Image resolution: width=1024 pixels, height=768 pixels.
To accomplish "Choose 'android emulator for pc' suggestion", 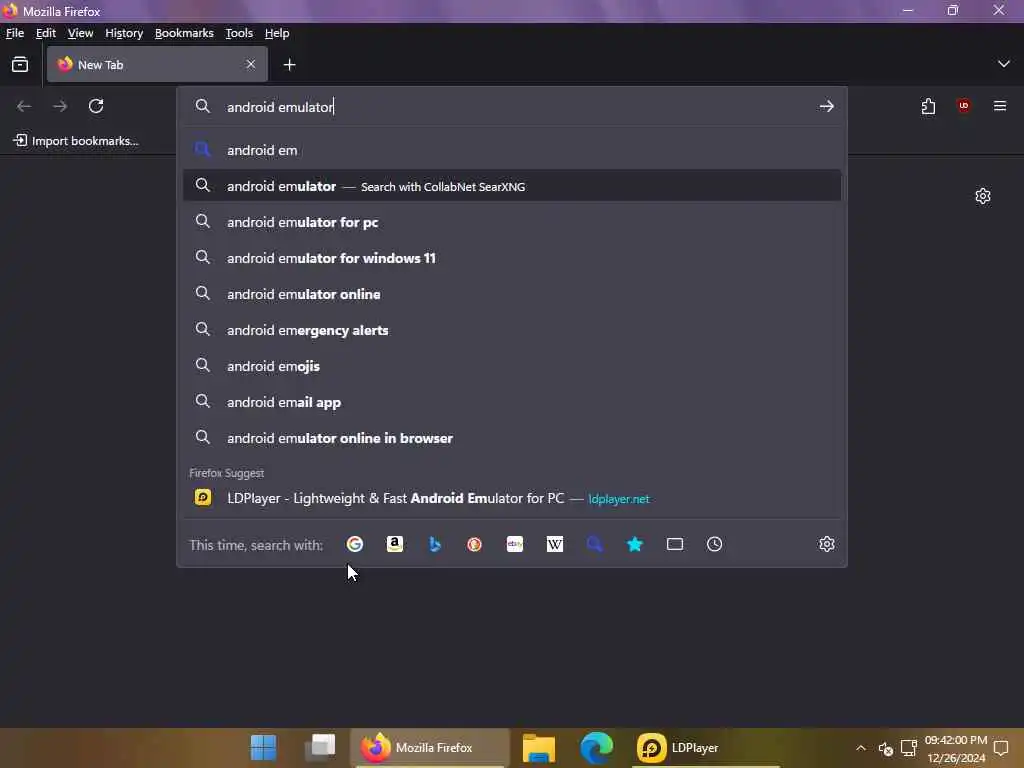I will pyautogui.click(x=512, y=222).
